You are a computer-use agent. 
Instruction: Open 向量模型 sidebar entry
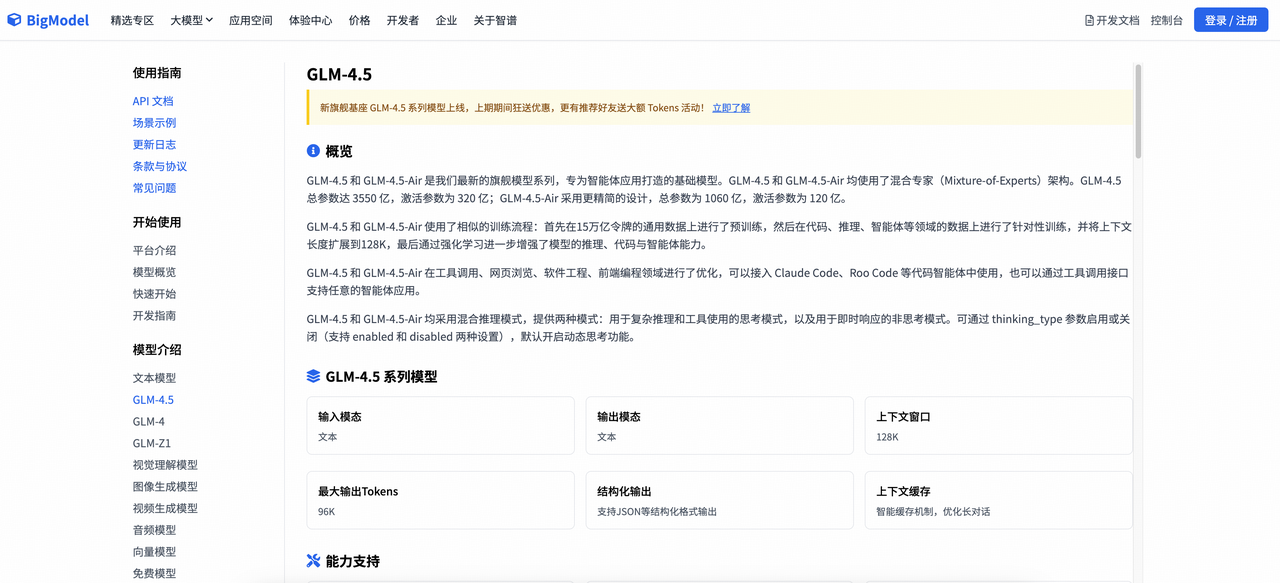[155, 552]
